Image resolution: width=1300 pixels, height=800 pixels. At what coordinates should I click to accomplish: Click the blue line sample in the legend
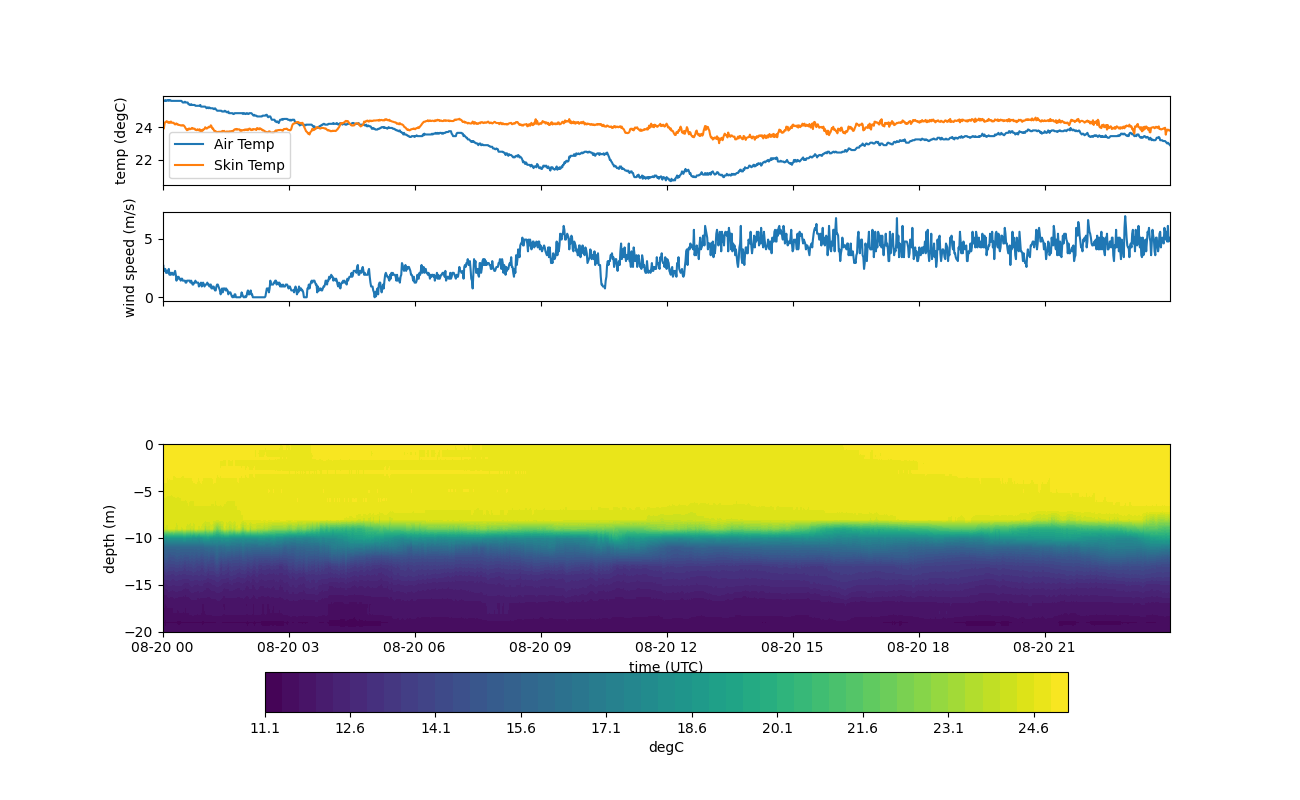click(189, 144)
